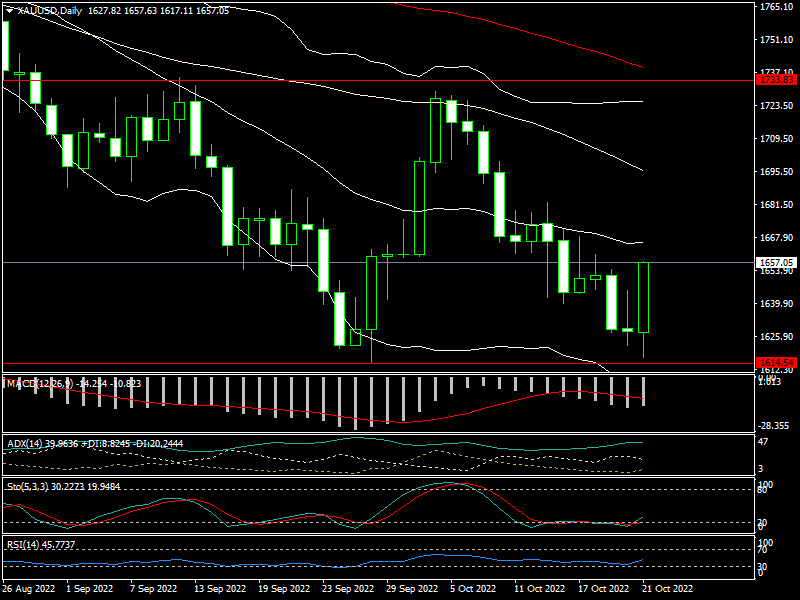Click the one-click trading triangle beside XAUUSD
The height and width of the screenshot is (600, 800).
(10, 10)
